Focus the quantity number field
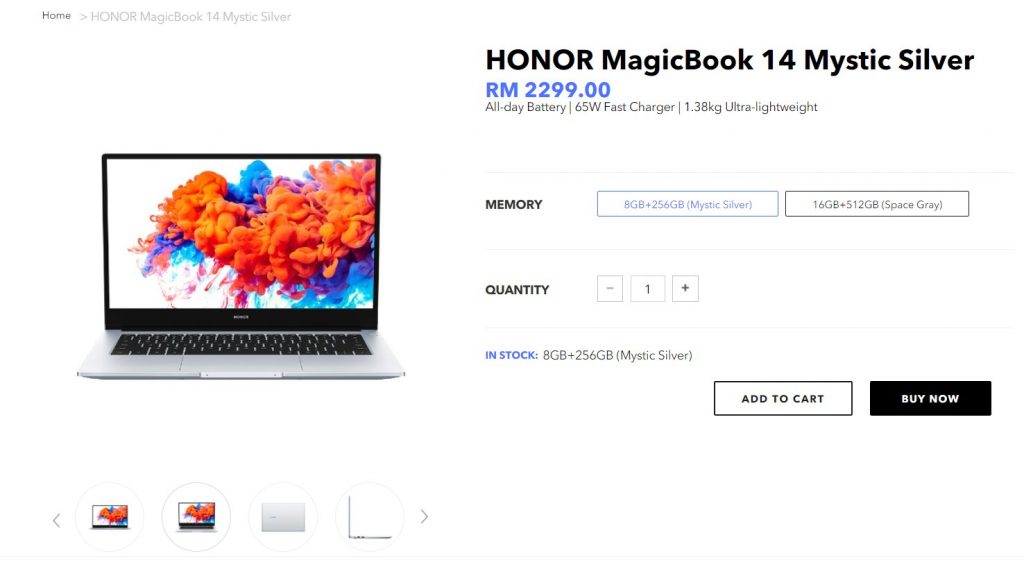Image resolution: width=1024 pixels, height=576 pixels. [x=647, y=289]
